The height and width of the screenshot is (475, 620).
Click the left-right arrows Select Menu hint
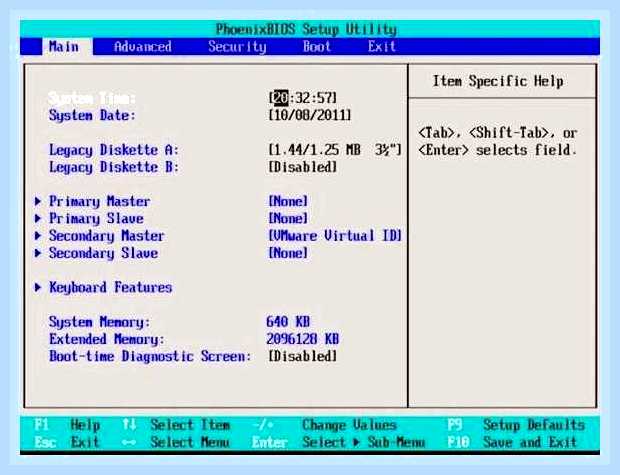tap(176, 442)
